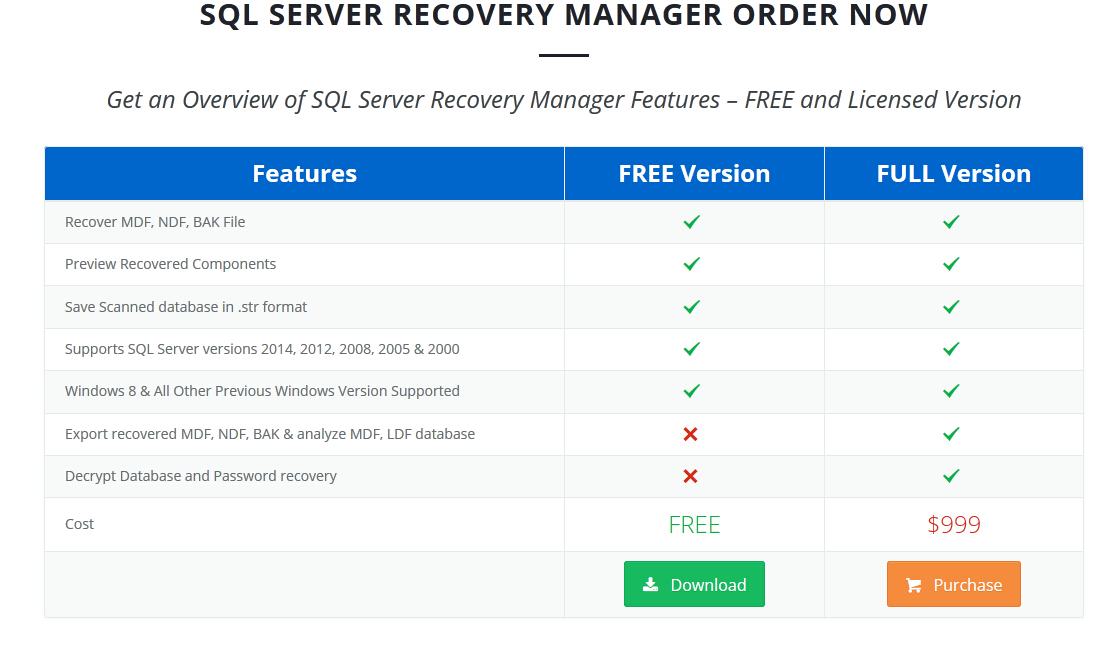Click the Cost row label

click(x=79, y=524)
